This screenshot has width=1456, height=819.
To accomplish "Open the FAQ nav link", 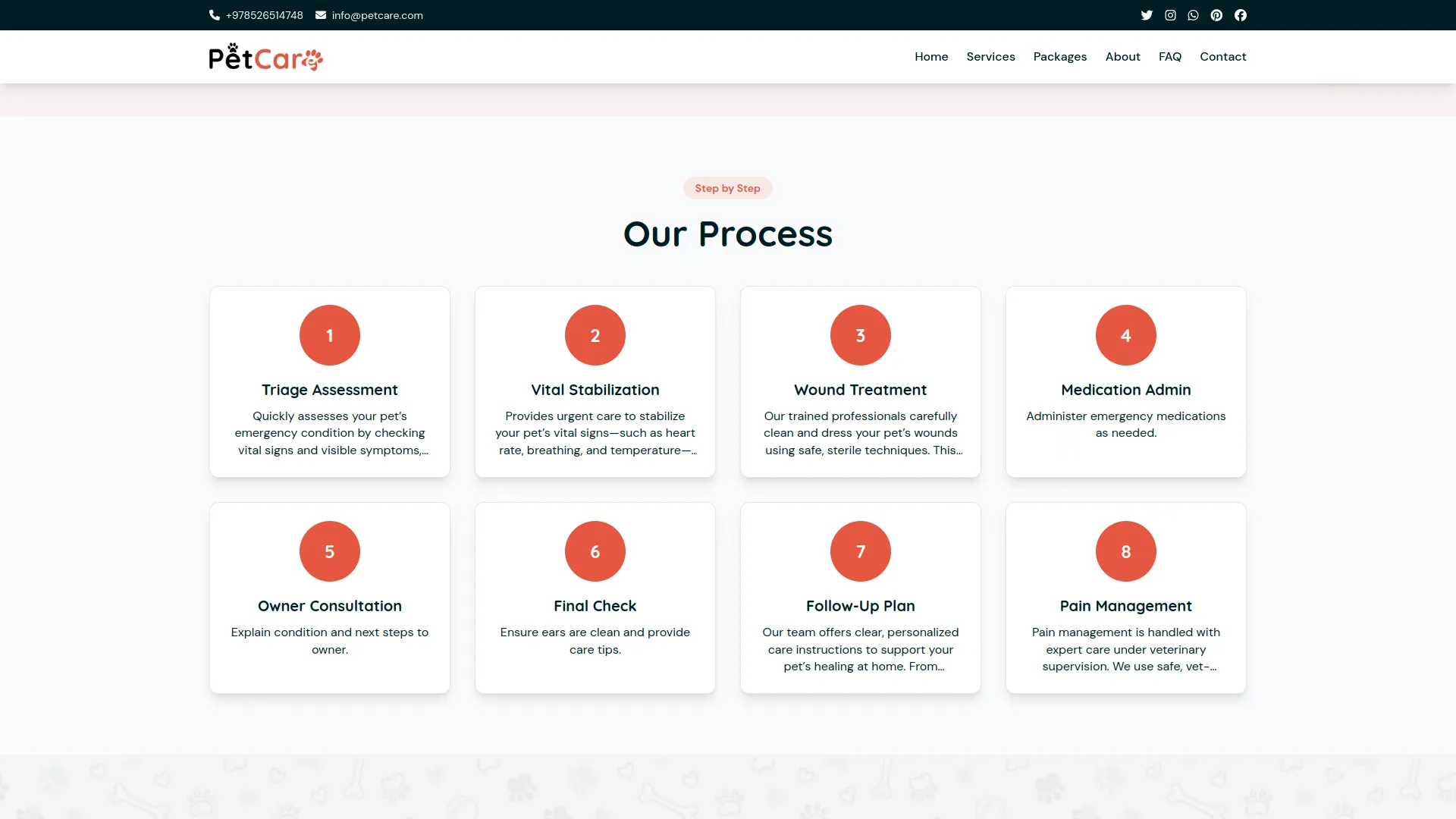I will (1170, 57).
